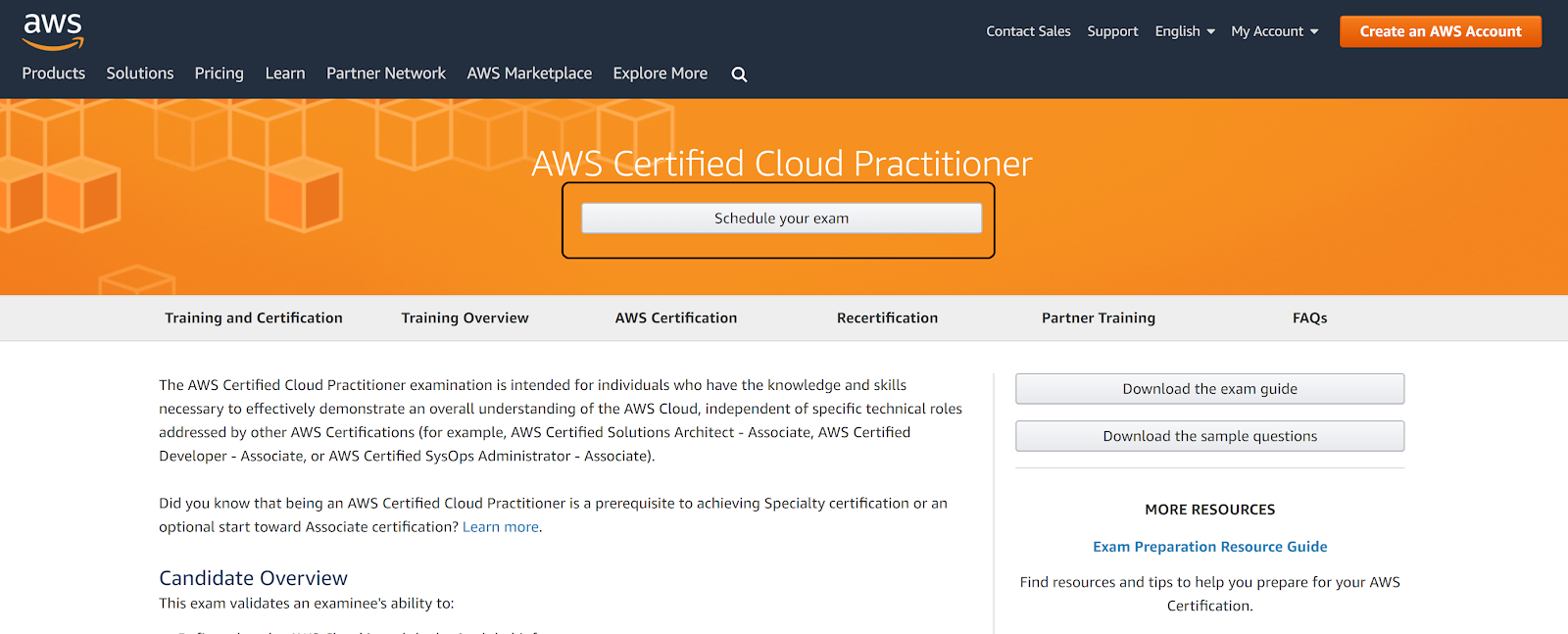The image size is (1568, 634).
Task: Open AWS Marketplace link
Action: (529, 73)
